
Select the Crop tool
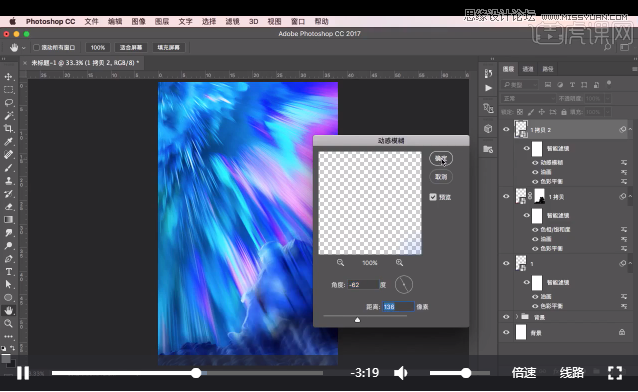coord(9,128)
